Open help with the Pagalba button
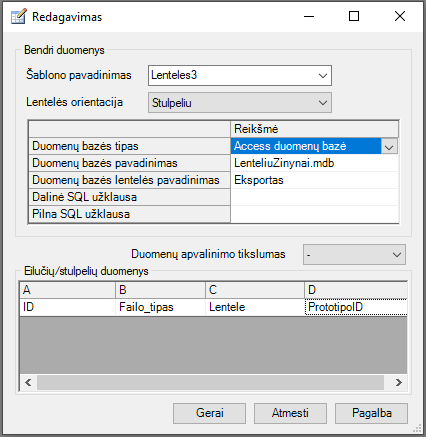 pyautogui.click(x=371, y=413)
